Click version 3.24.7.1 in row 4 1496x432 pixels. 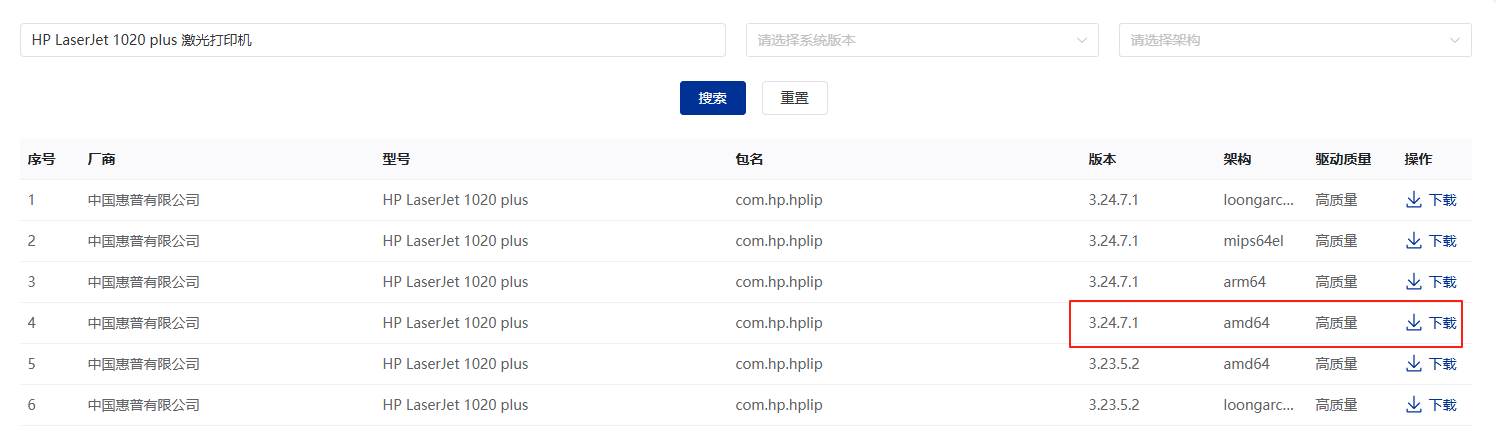click(1114, 323)
